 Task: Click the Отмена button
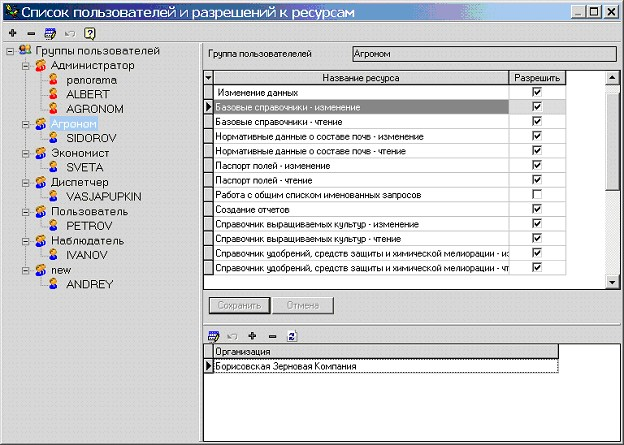[303, 305]
